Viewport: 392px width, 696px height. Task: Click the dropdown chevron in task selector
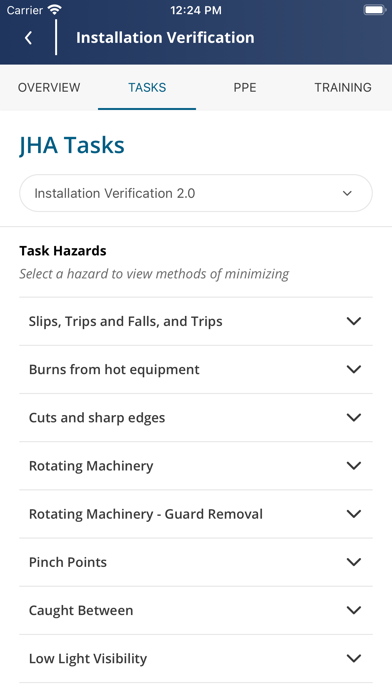347,194
